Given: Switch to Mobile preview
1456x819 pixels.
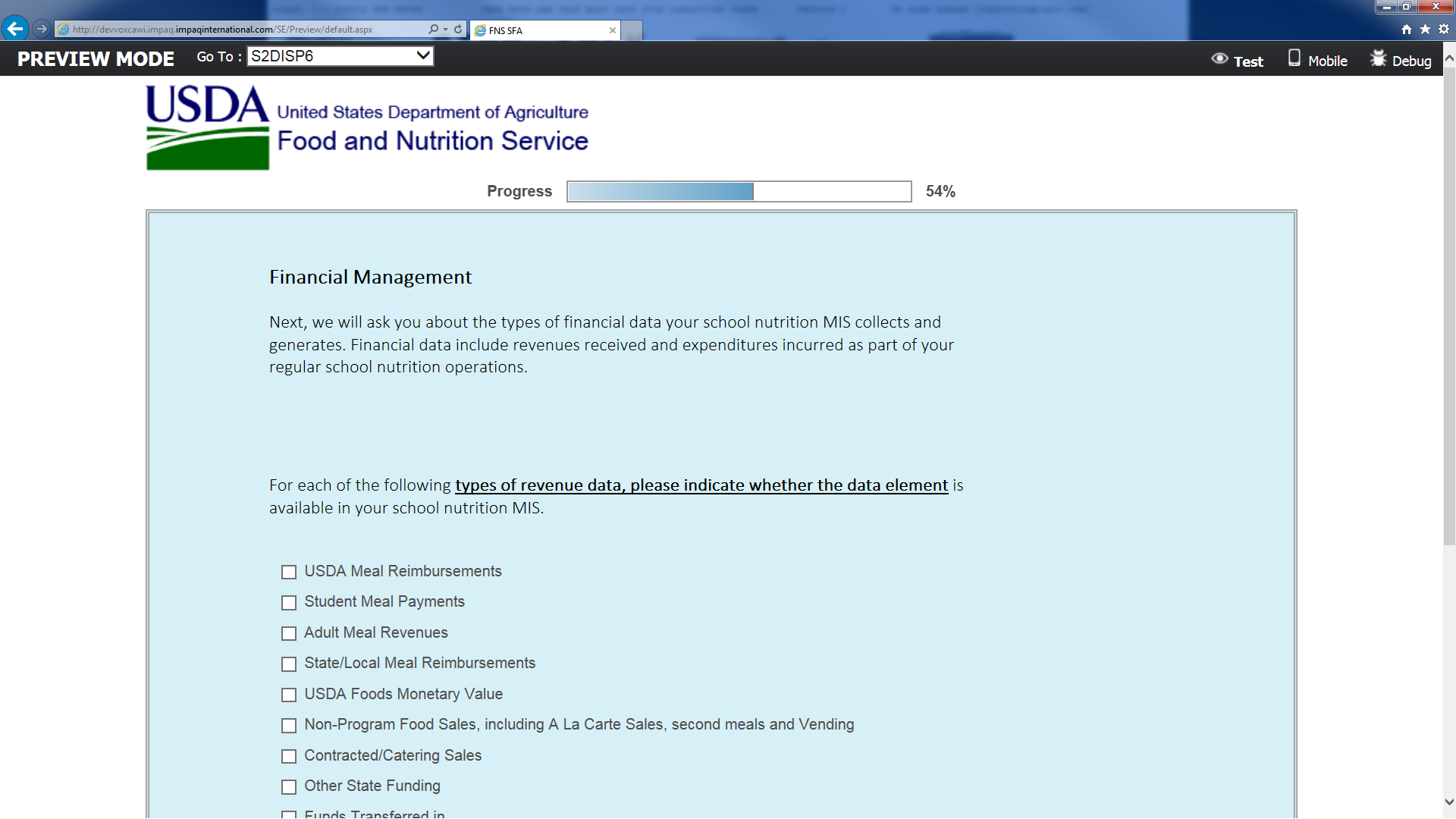Looking at the screenshot, I should [x=1318, y=60].
